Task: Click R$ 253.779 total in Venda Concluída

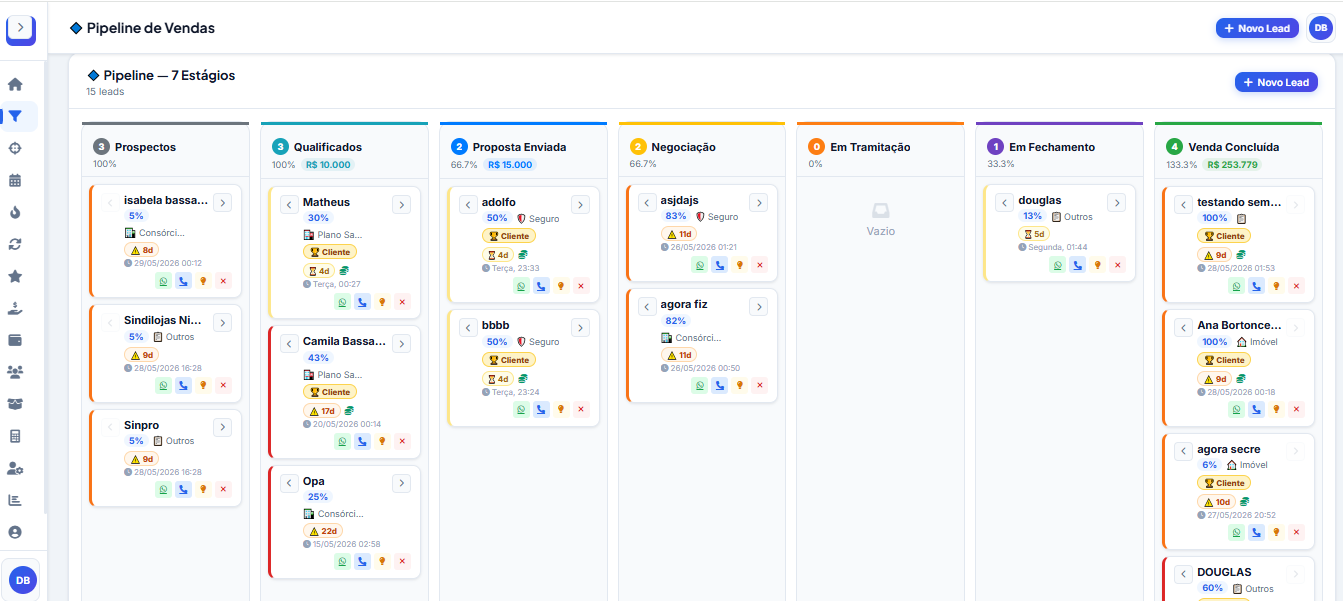Action: pyautogui.click(x=1233, y=165)
